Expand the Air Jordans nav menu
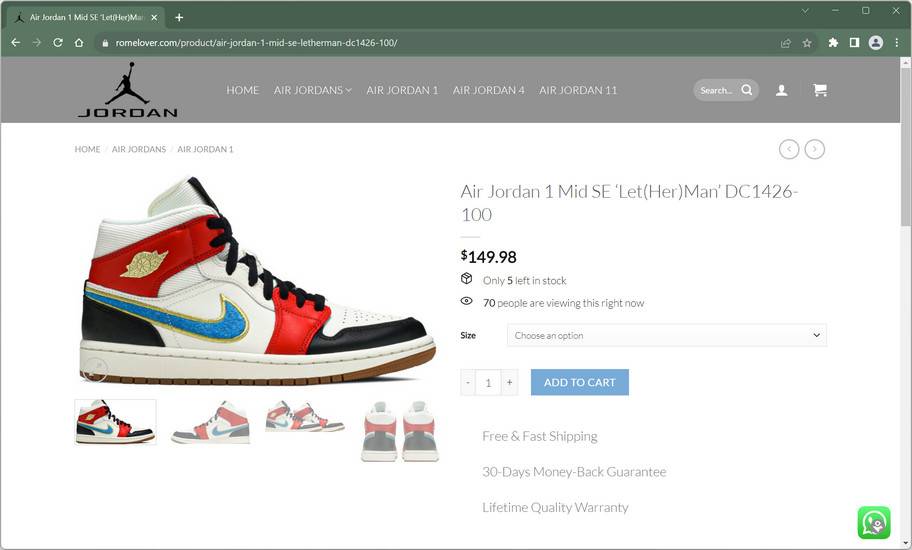The height and width of the screenshot is (550, 912). pos(312,90)
